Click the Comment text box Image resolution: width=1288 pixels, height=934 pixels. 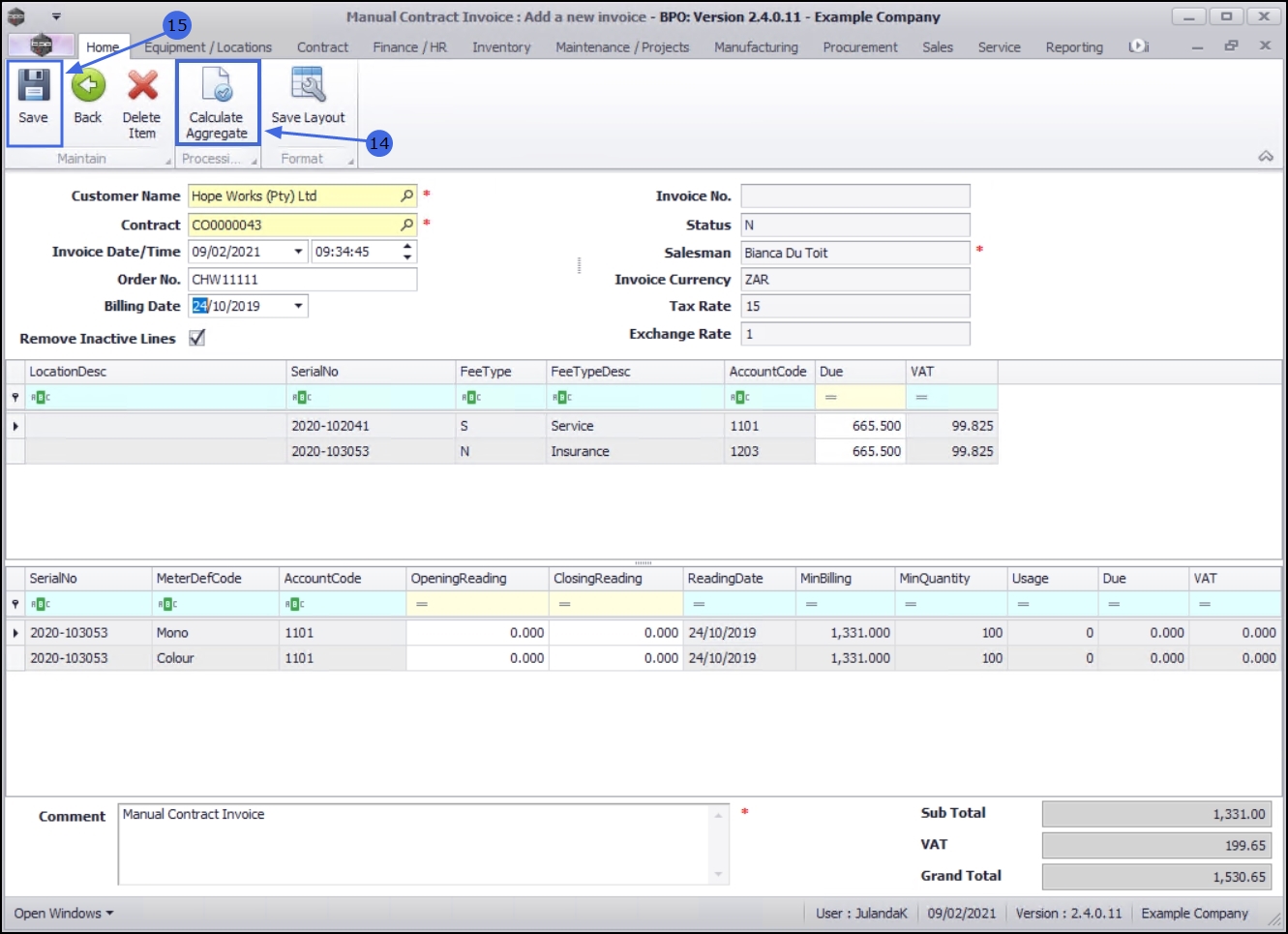(x=416, y=844)
